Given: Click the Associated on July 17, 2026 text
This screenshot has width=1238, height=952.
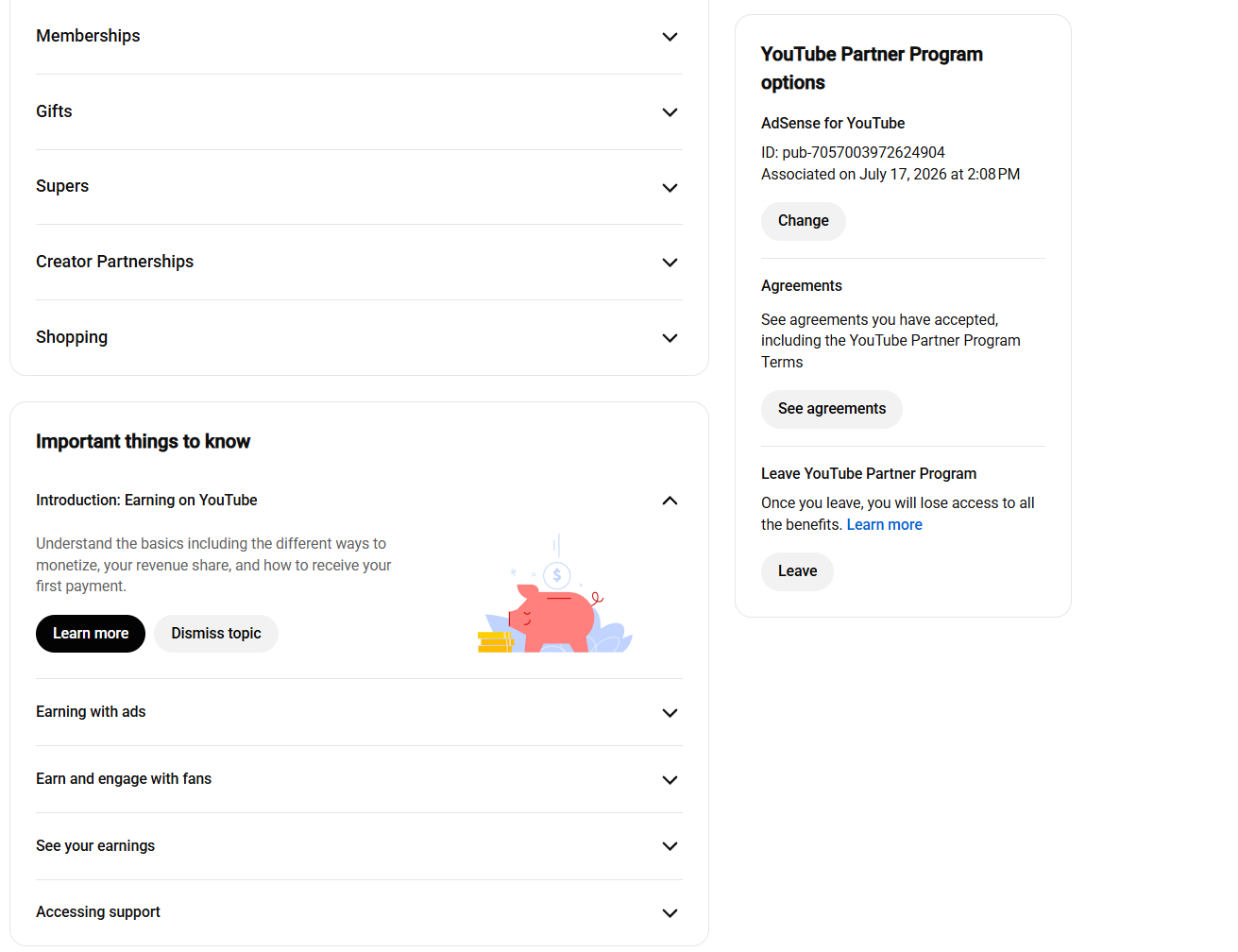Looking at the screenshot, I should [890, 175].
